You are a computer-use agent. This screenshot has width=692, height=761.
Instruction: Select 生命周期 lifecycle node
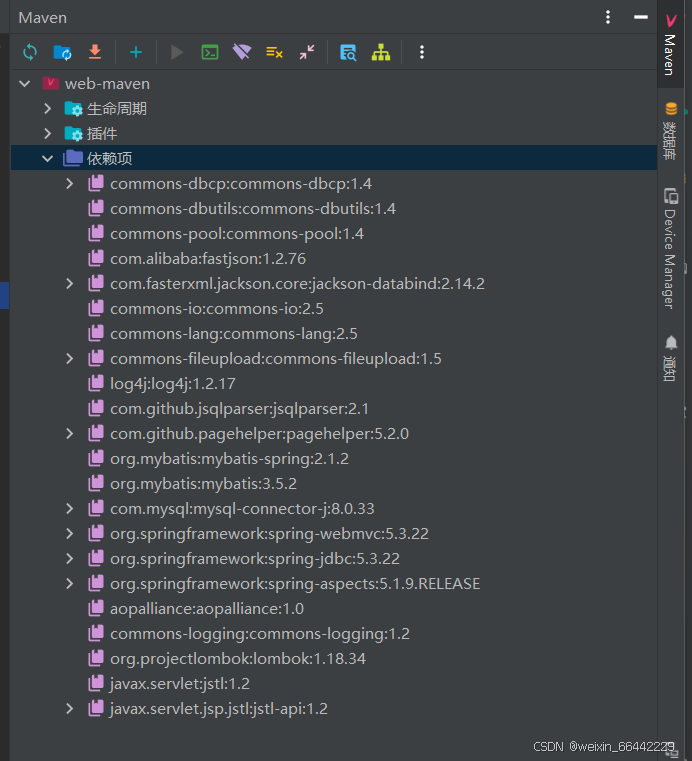pos(333,109)
